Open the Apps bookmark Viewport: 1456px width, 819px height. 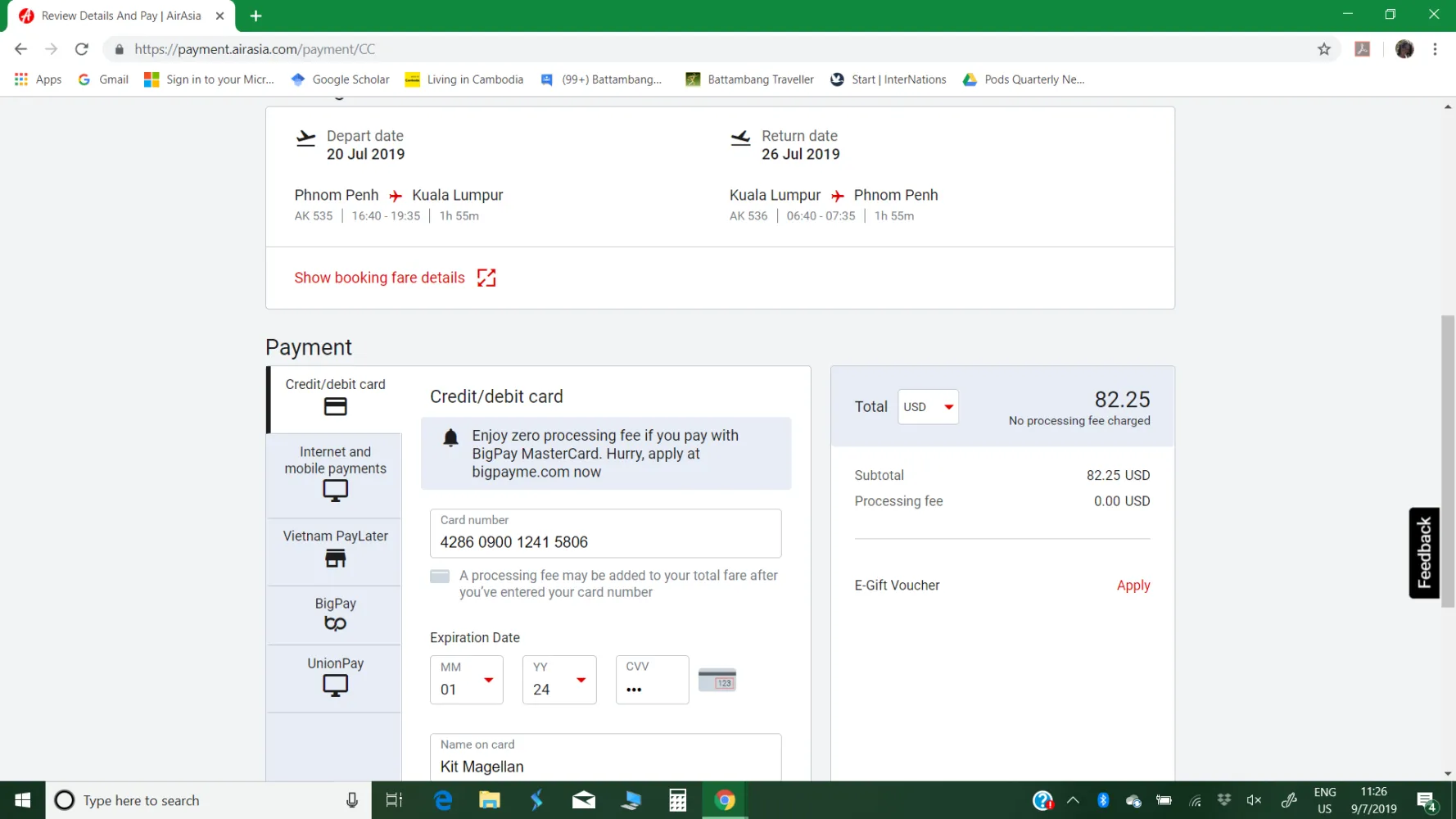(38, 79)
